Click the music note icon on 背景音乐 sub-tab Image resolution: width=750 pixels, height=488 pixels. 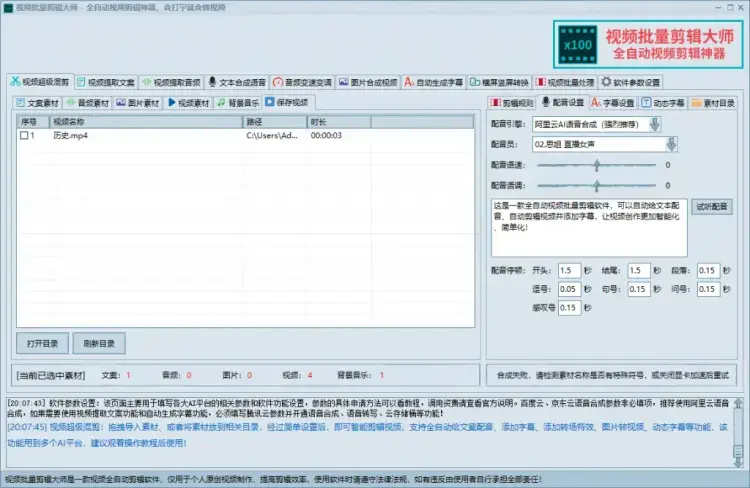(x=221, y=102)
